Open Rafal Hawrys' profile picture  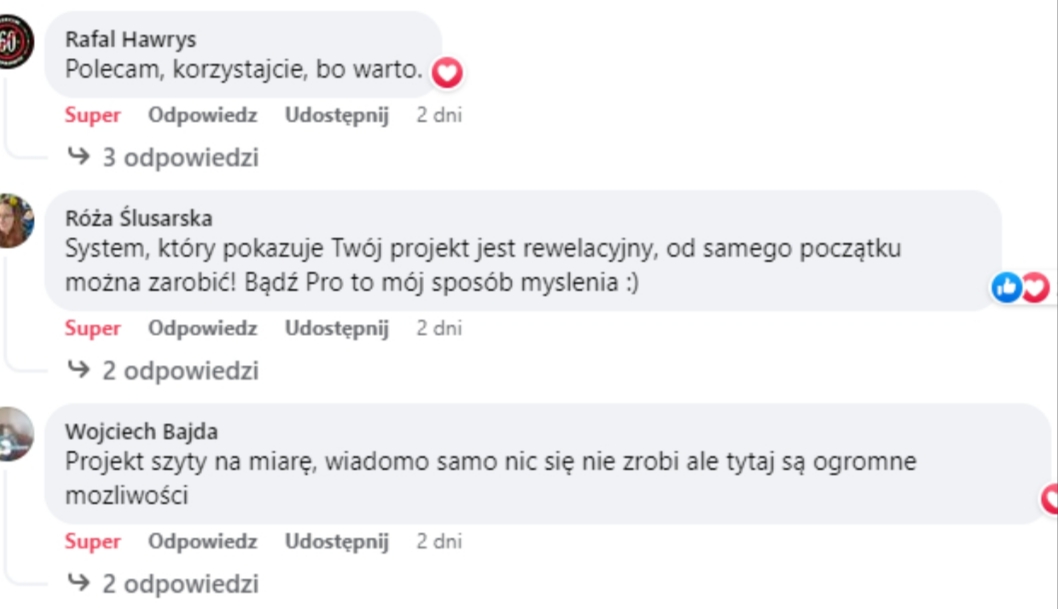point(16,42)
